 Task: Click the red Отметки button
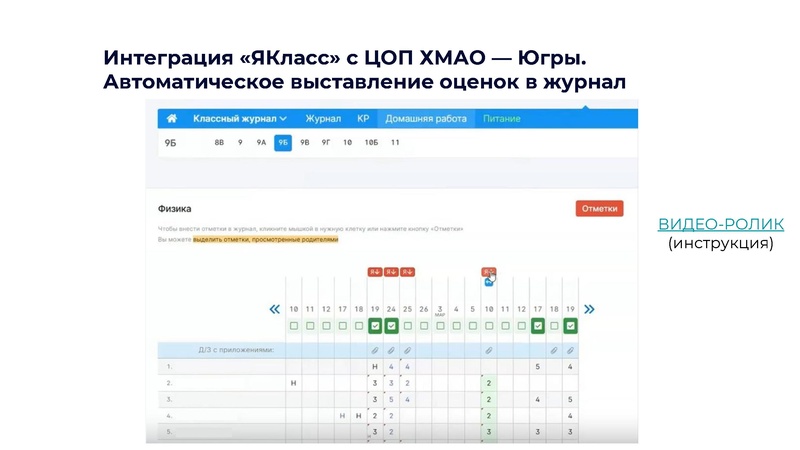click(599, 209)
